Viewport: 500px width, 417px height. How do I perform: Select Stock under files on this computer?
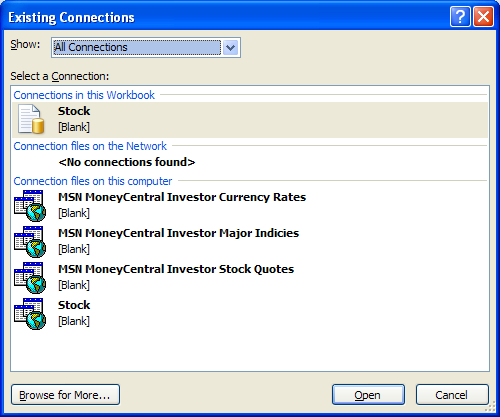(250, 313)
